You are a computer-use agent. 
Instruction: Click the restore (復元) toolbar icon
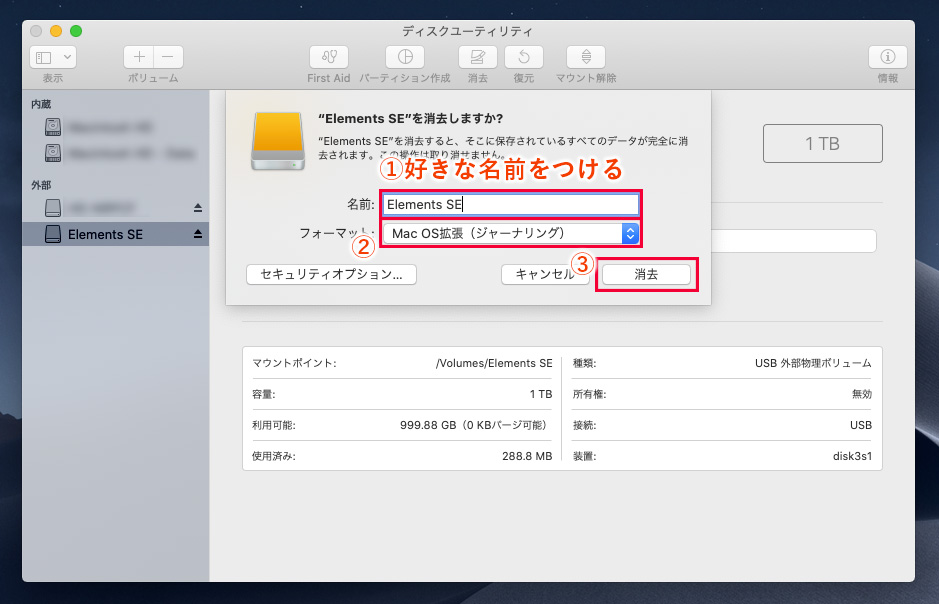524,57
